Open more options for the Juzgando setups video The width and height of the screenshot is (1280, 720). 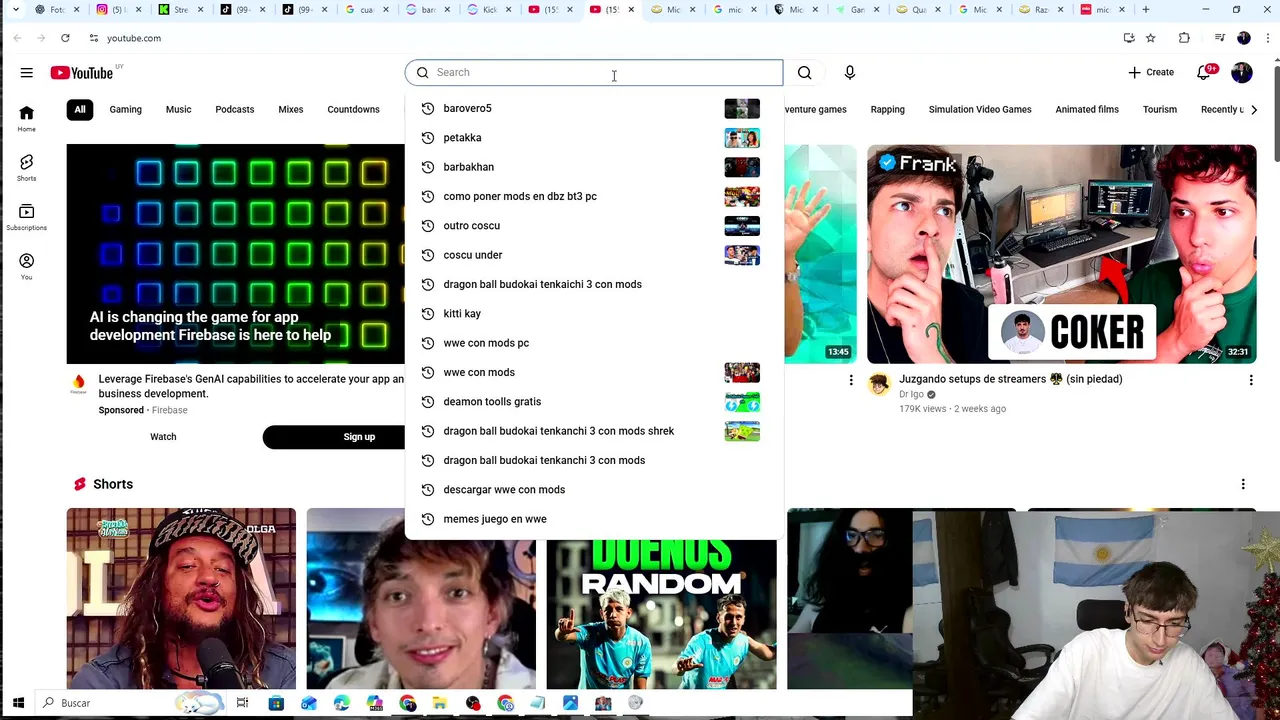click(1251, 380)
